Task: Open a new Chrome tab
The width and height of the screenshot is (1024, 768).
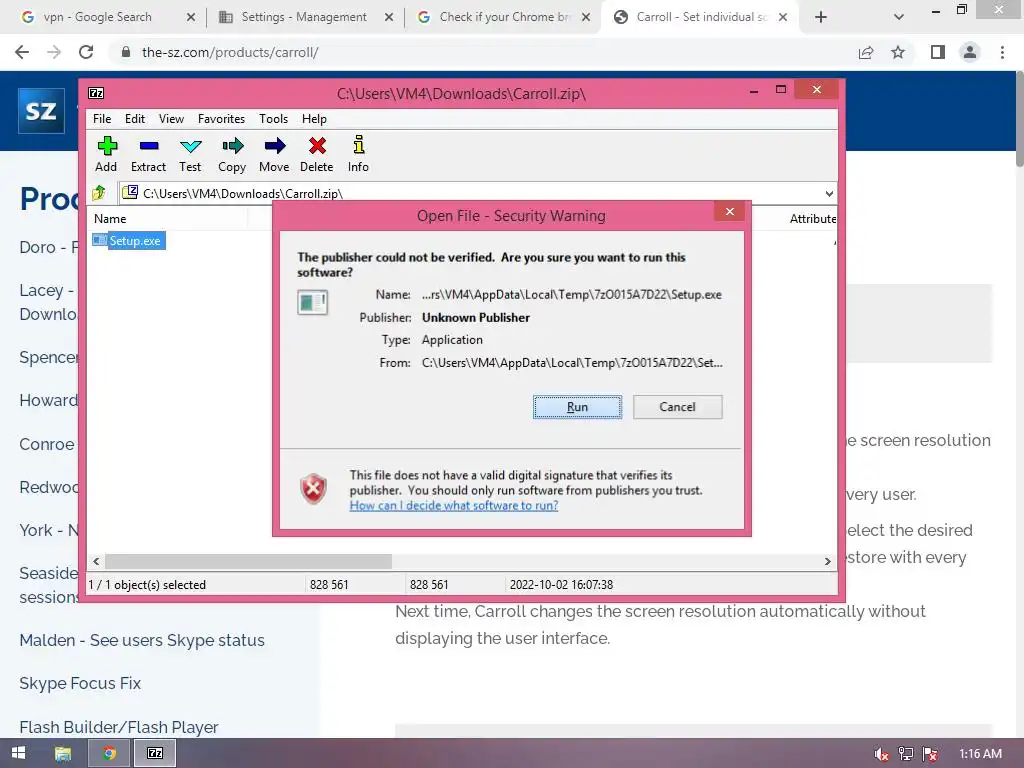Action: (821, 17)
